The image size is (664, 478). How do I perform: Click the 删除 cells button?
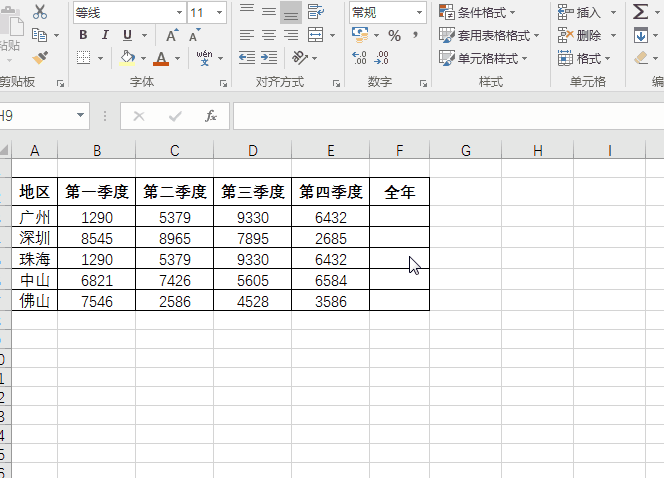(x=582, y=35)
